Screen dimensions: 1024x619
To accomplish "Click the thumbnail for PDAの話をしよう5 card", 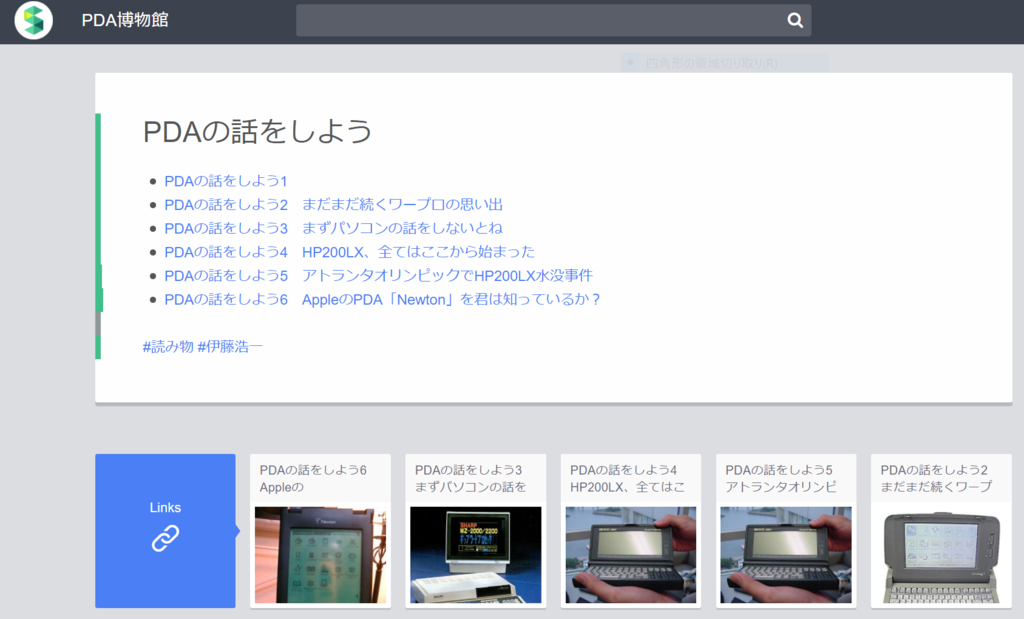I will [x=785, y=552].
